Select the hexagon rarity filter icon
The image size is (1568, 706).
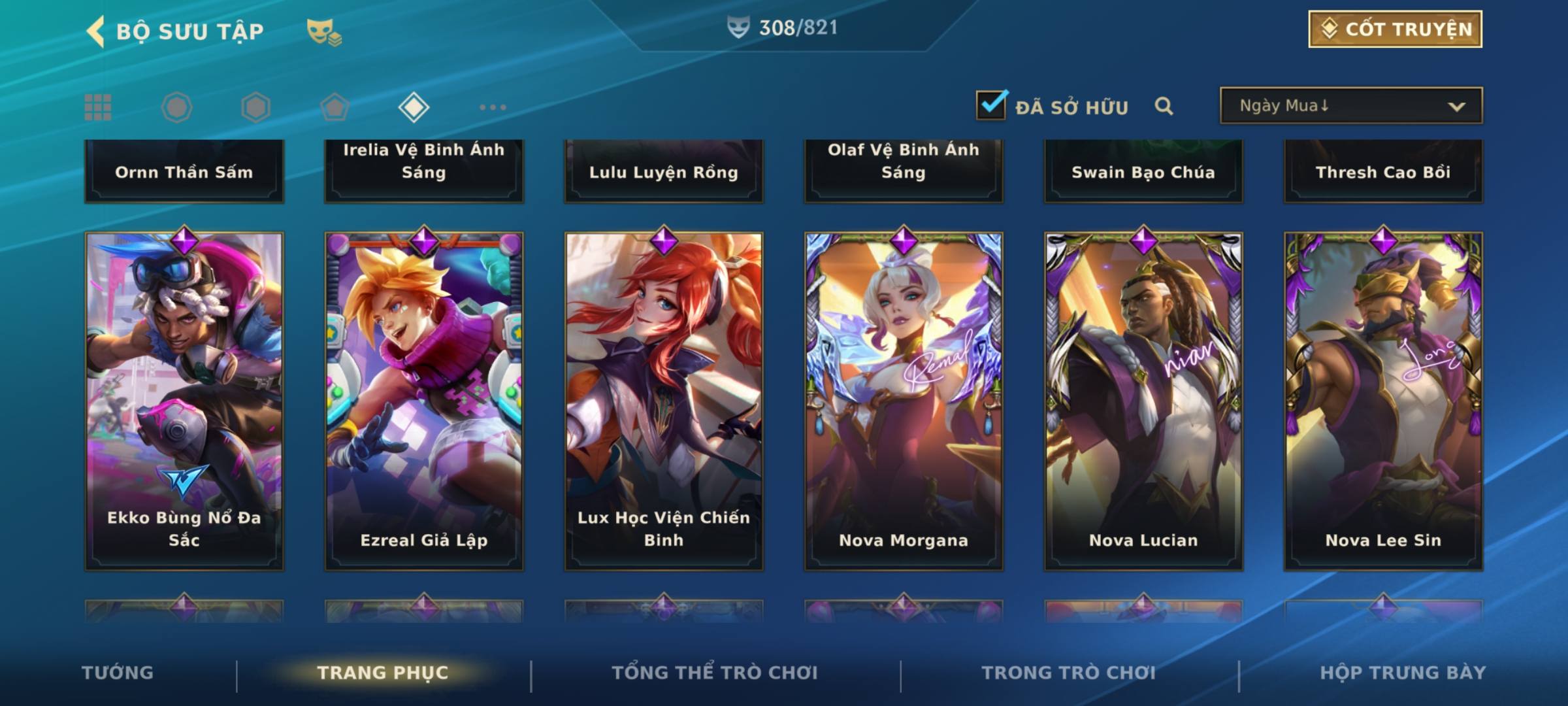coord(255,107)
